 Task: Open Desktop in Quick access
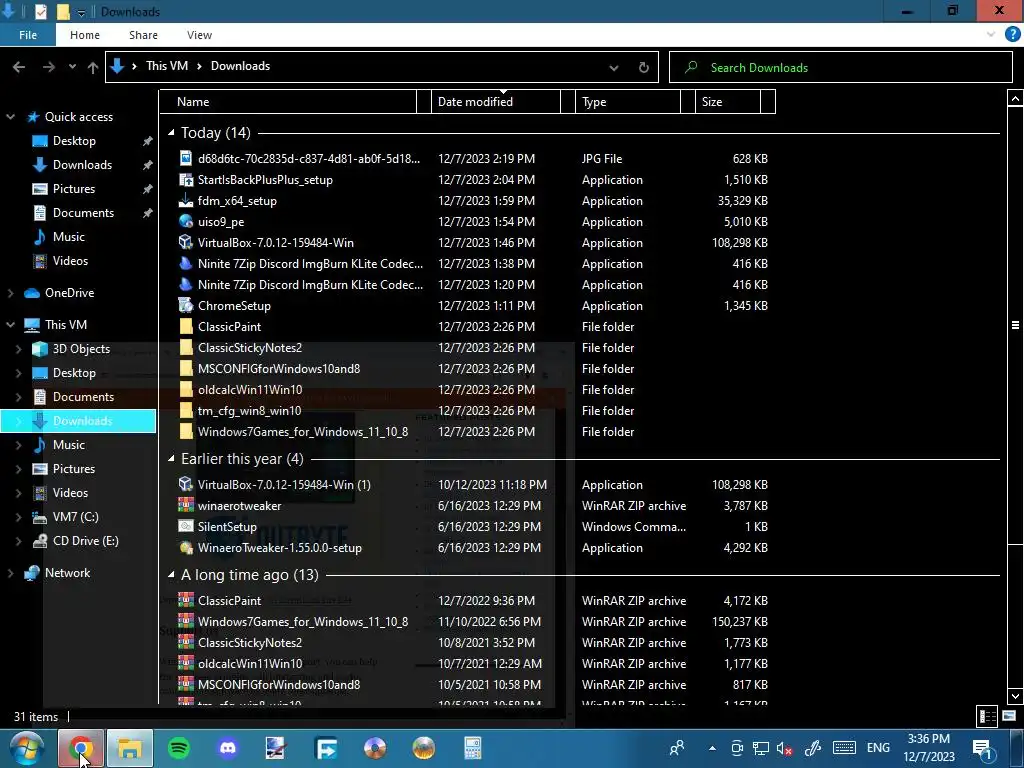click(74, 140)
